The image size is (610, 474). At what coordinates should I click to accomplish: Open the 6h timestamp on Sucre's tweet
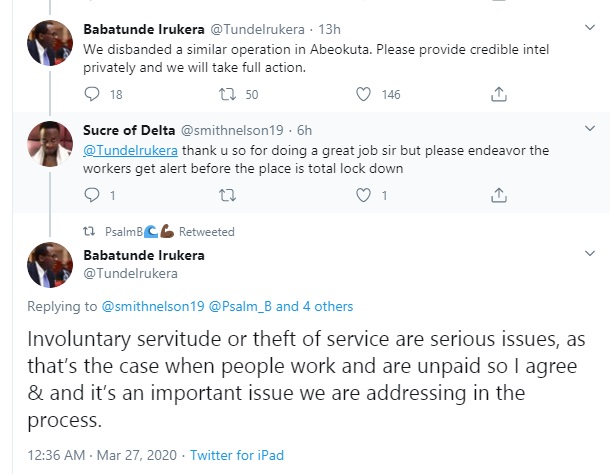(306, 129)
